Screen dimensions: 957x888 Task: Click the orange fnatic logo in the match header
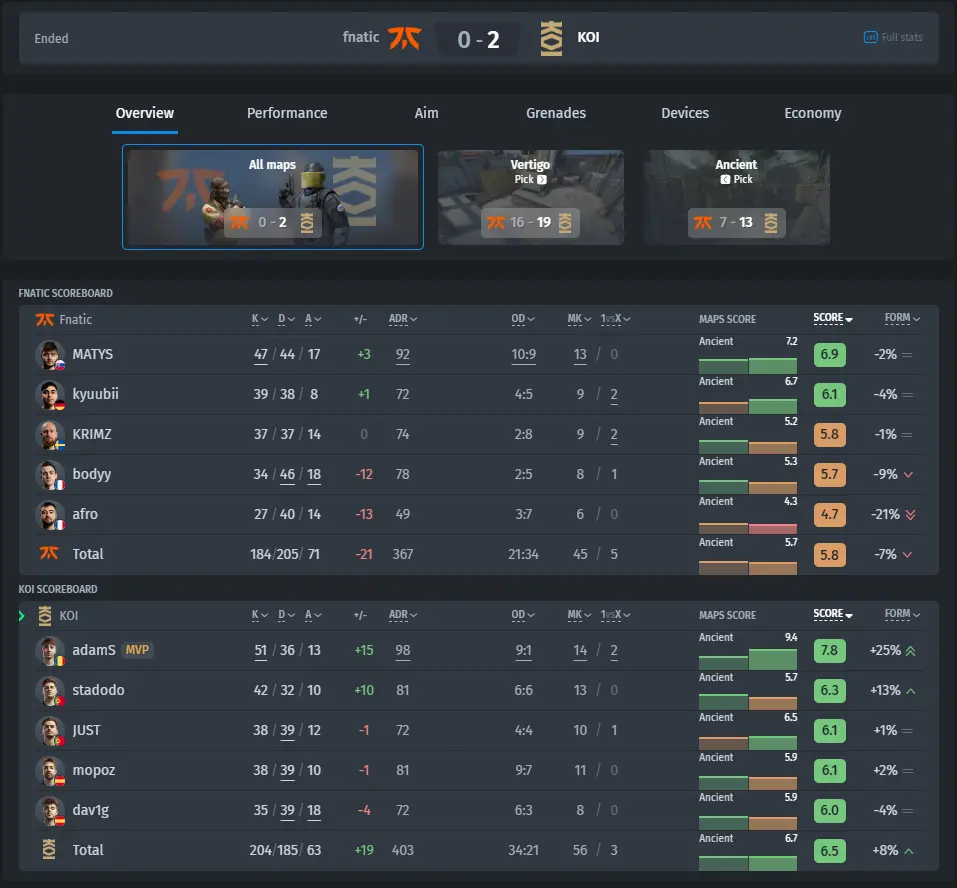pyautogui.click(x=405, y=38)
